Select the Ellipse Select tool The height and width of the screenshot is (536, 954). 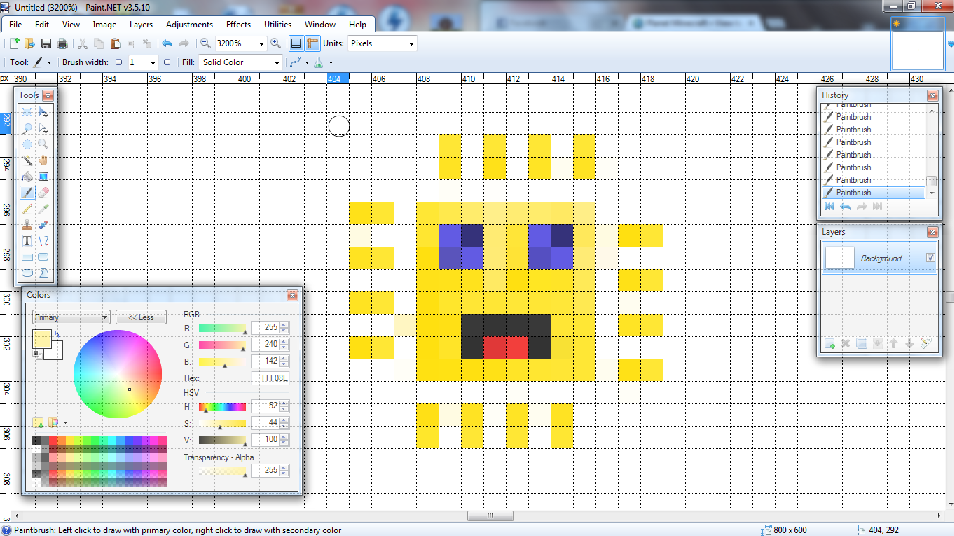27,144
